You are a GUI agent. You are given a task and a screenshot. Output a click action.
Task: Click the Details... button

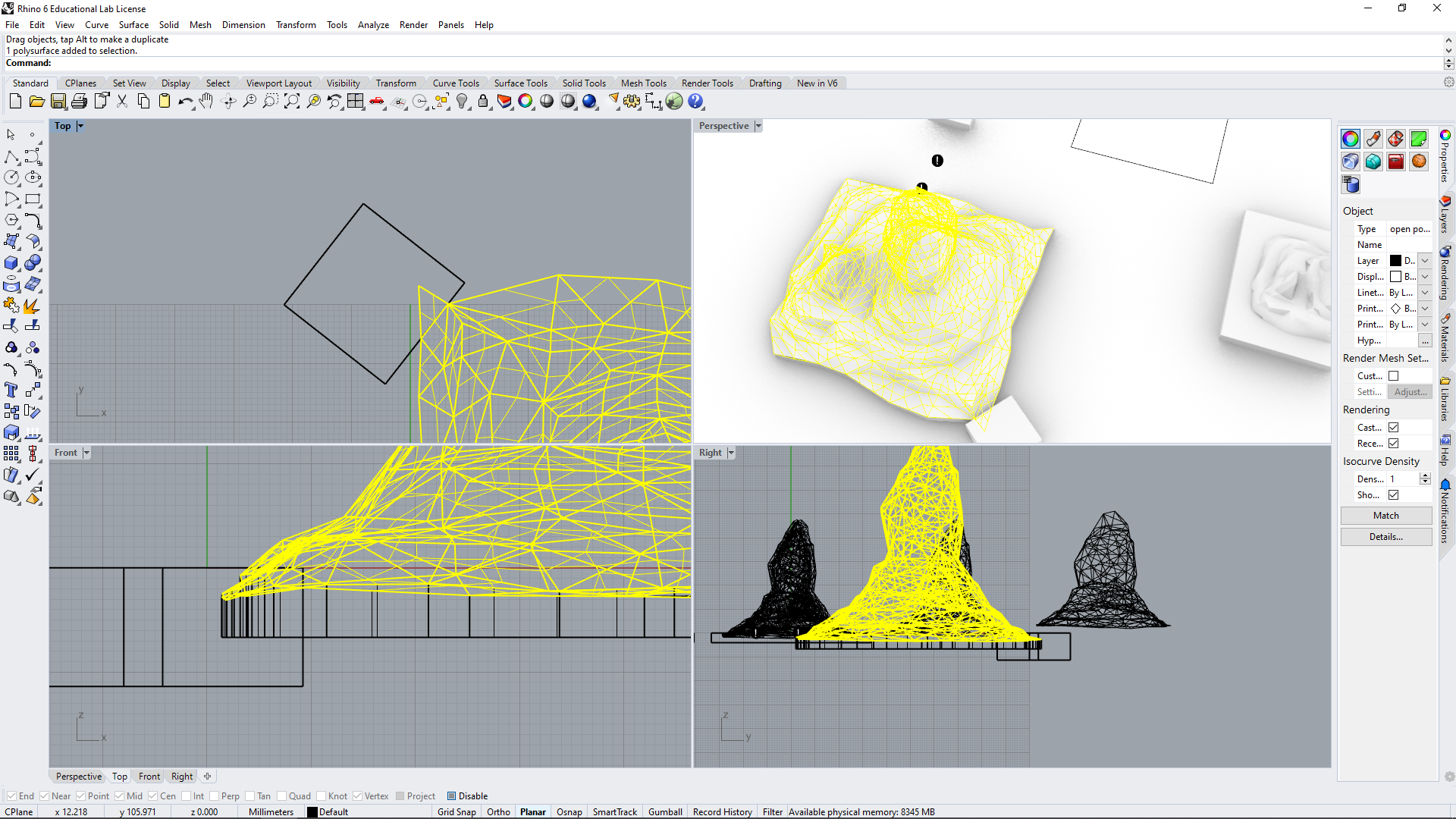pyautogui.click(x=1385, y=536)
